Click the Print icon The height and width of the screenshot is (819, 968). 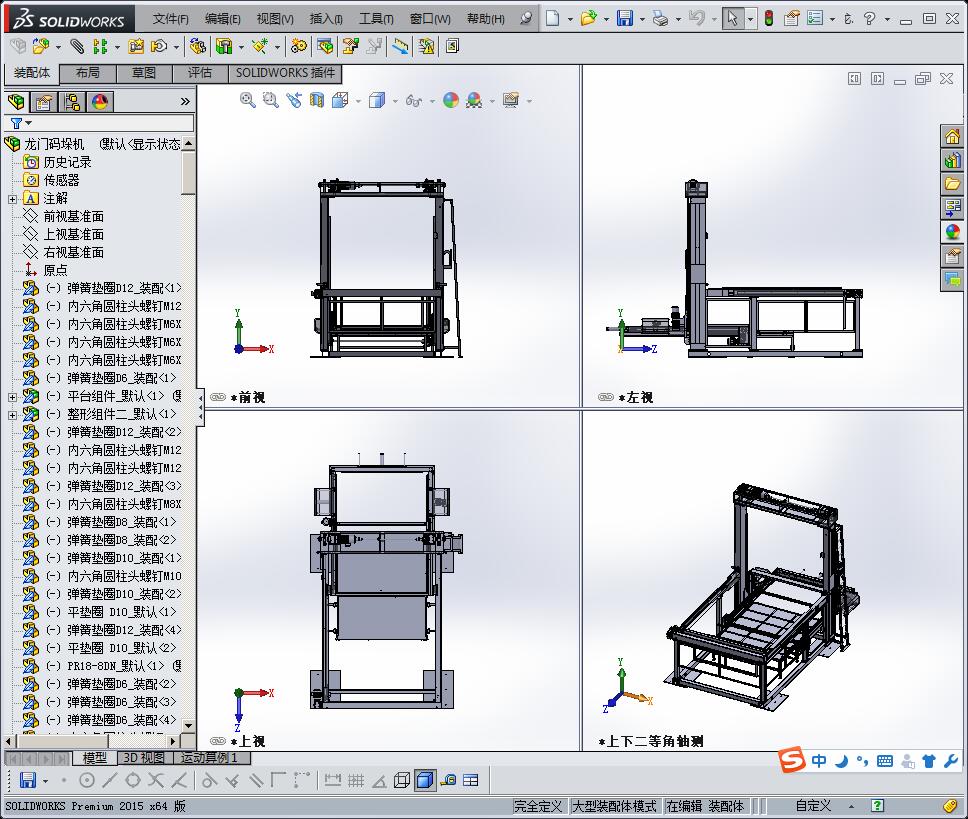661,19
